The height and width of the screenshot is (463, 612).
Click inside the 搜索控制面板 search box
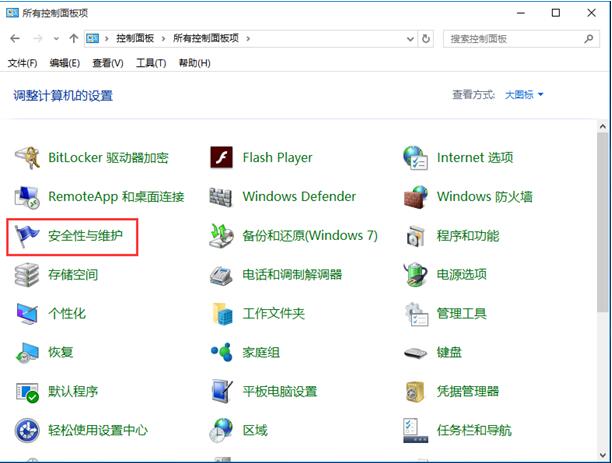click(521, 39)
